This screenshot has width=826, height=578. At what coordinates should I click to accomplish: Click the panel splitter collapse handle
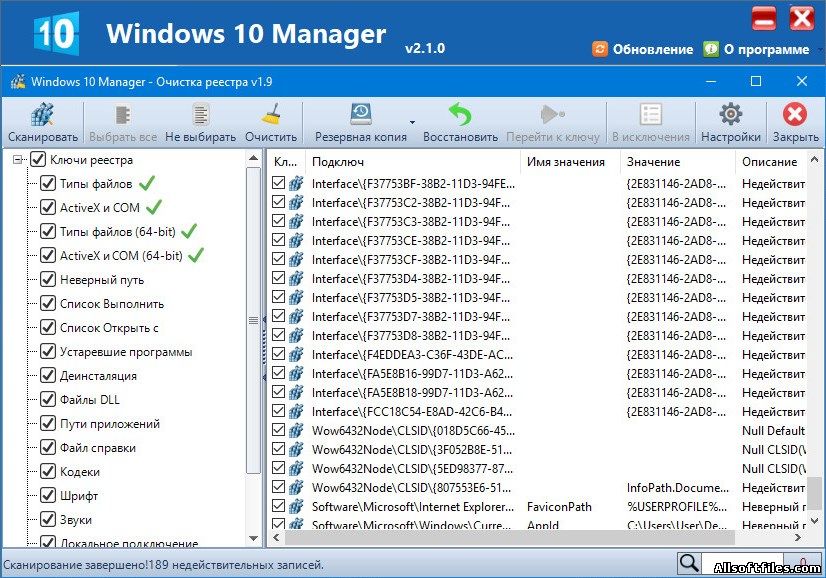[x=264, y=348]
